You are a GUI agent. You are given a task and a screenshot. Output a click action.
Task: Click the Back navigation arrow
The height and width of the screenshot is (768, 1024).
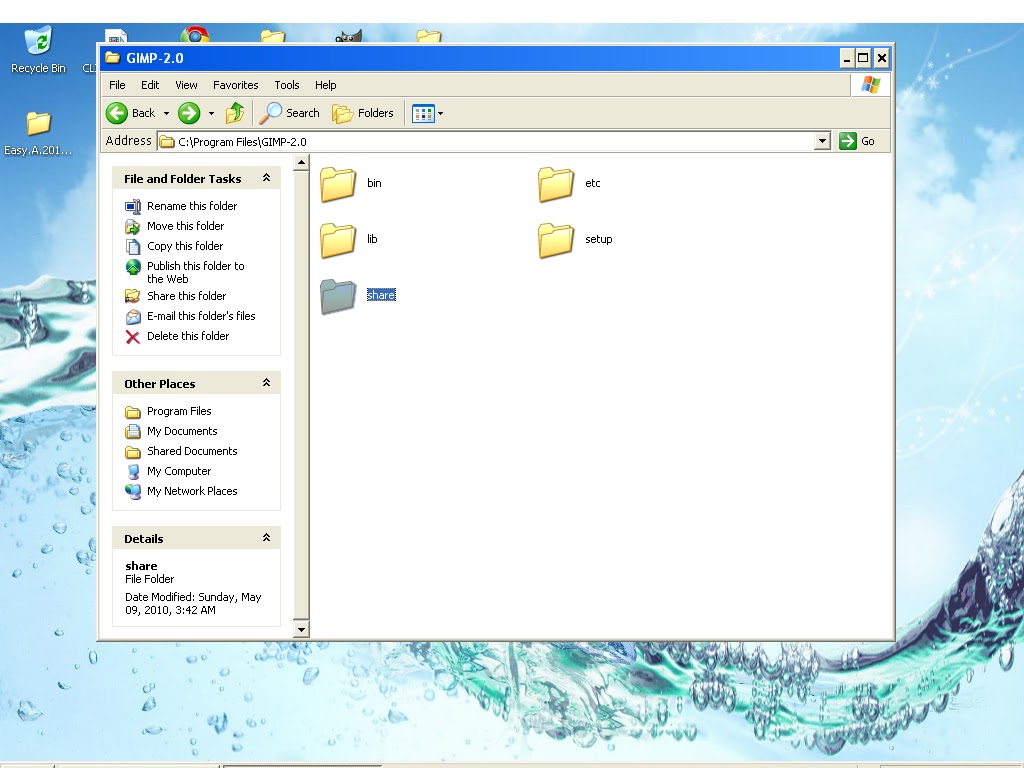click(x=118, y=113)
